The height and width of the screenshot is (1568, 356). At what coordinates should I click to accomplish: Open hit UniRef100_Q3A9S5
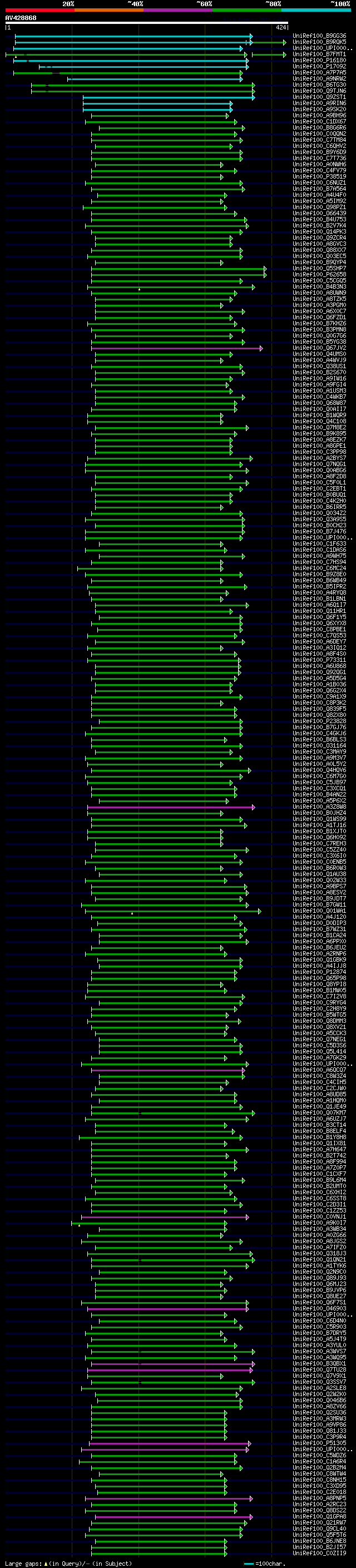[319, 519]
